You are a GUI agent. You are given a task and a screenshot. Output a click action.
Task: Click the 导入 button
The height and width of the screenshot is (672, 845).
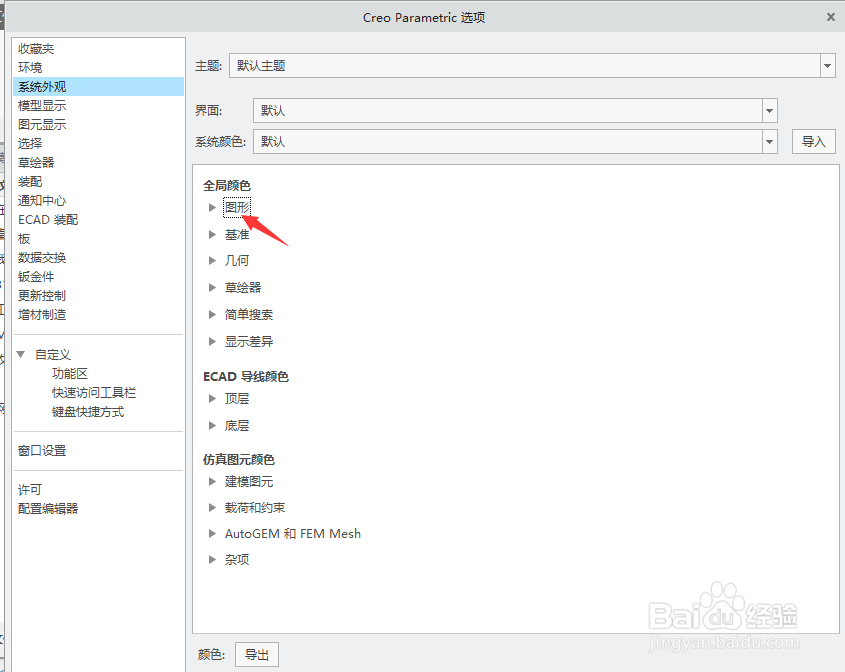coord(814,142)
